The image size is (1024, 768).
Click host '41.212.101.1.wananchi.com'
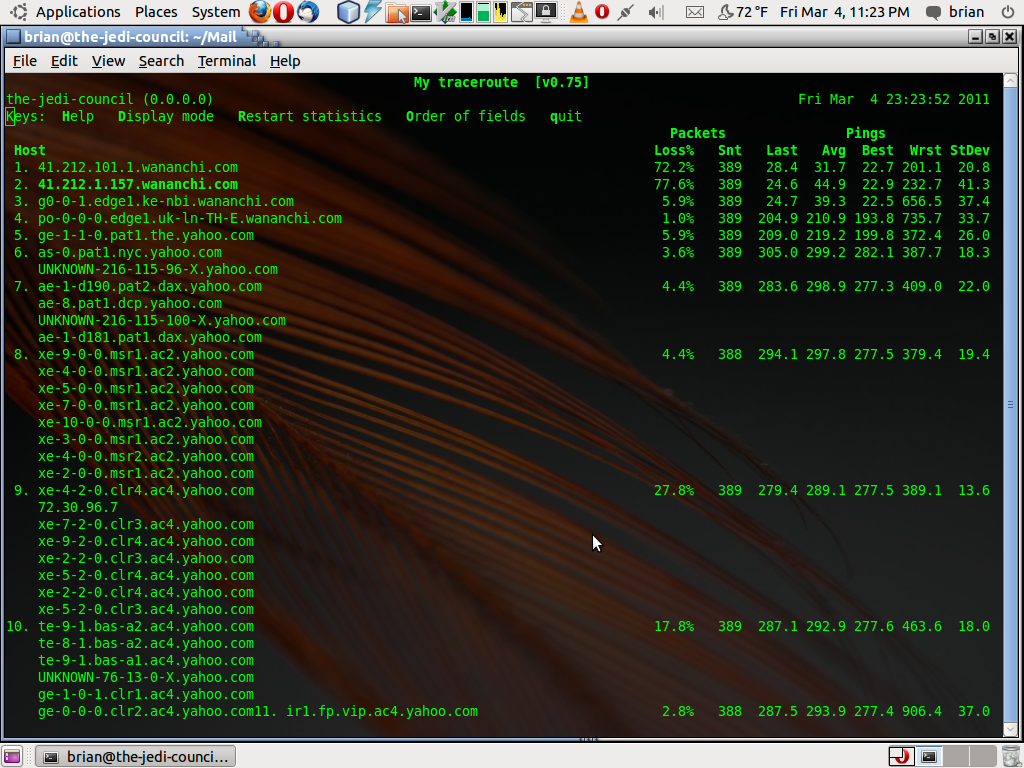(138, 167)
